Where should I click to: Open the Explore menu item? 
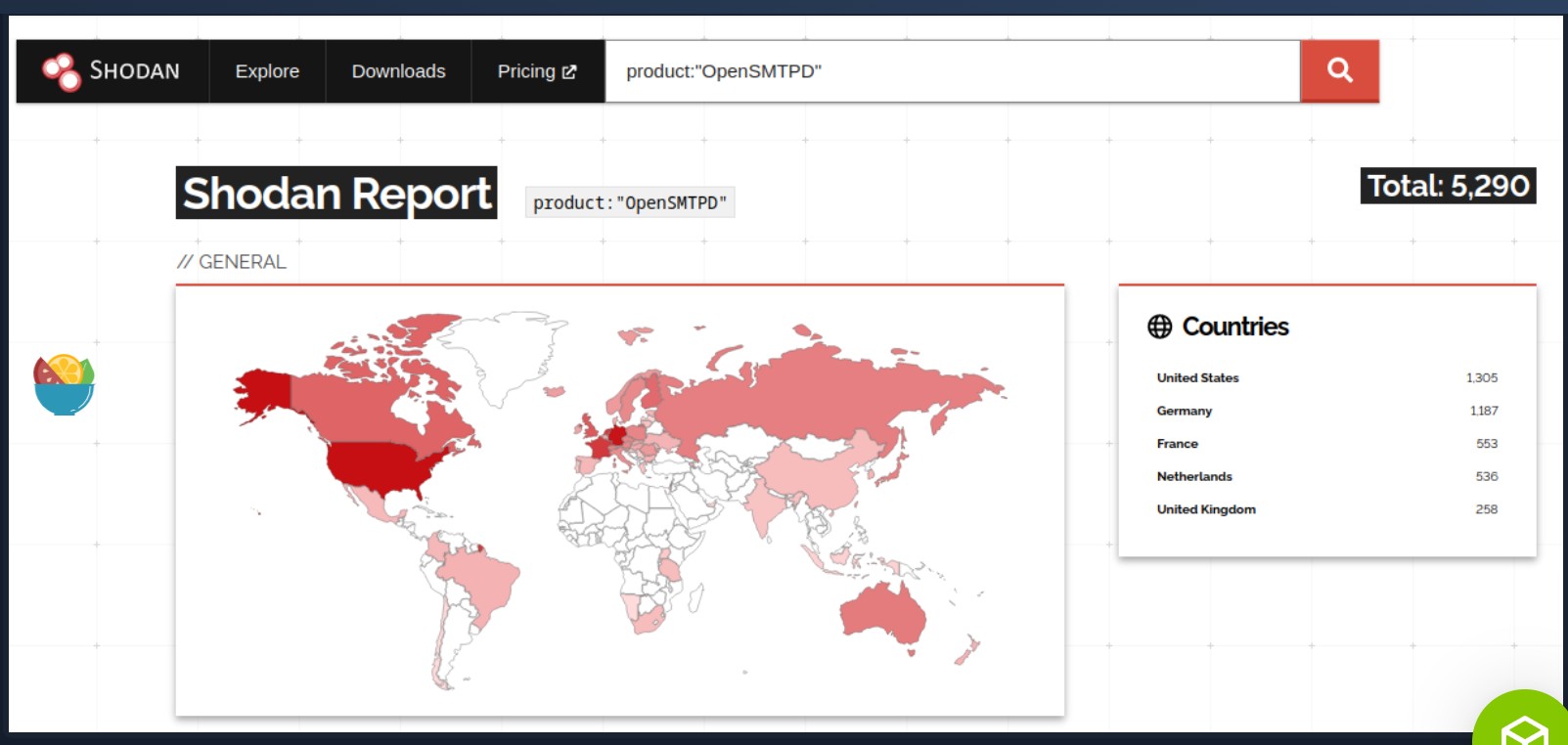point(267,71)
